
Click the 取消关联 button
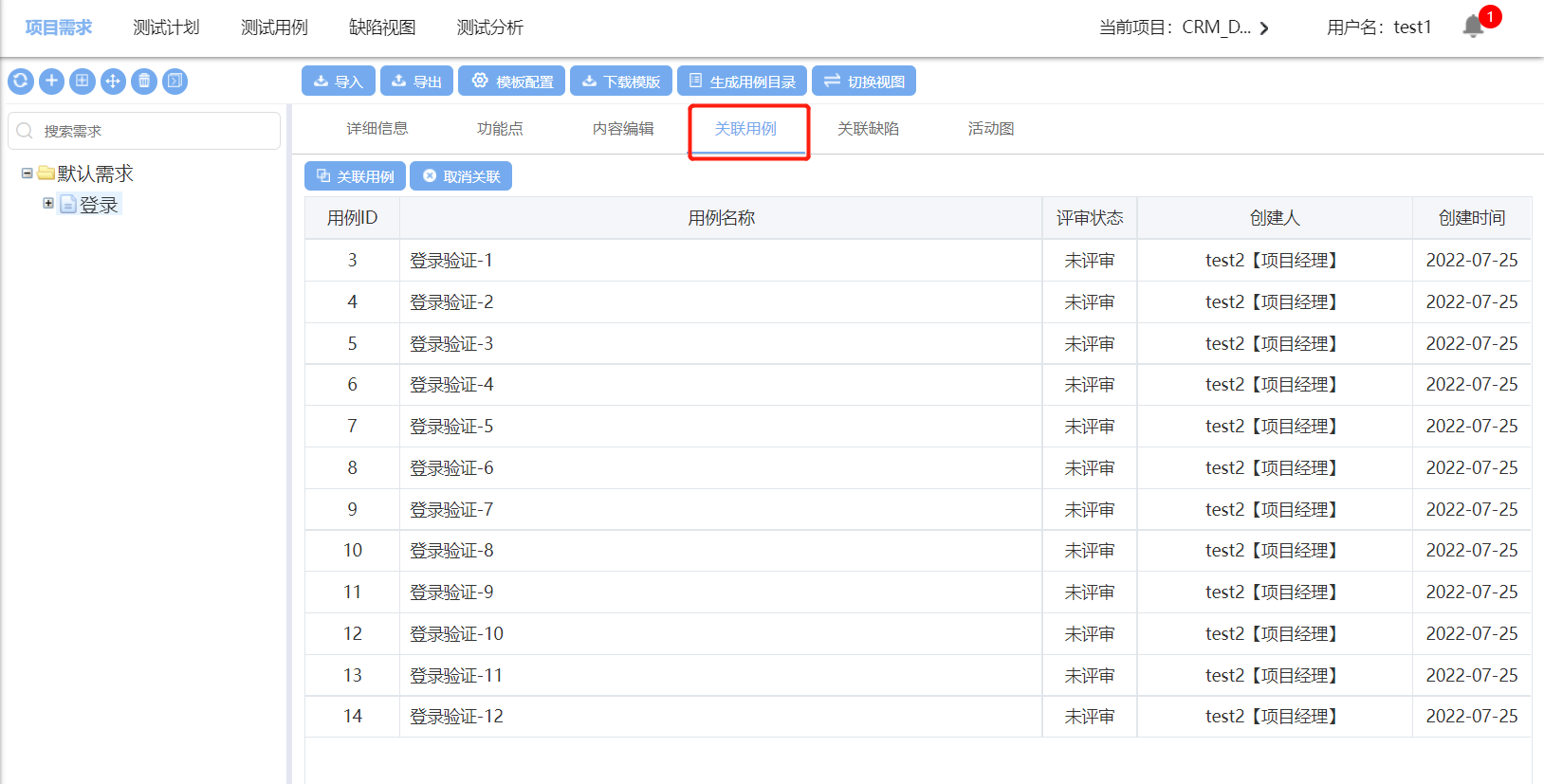(x=461, y=176)
